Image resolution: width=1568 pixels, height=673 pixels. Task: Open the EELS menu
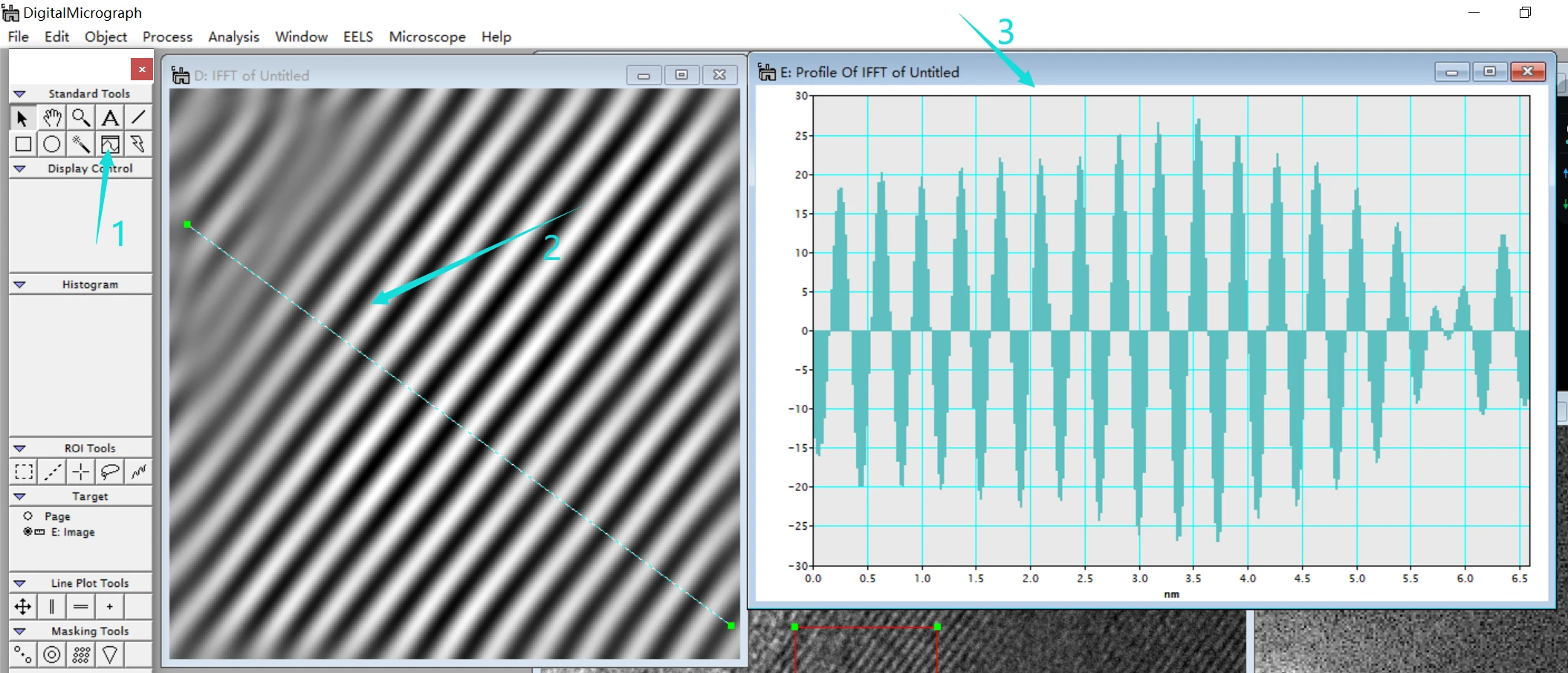(x=358, y=36)
